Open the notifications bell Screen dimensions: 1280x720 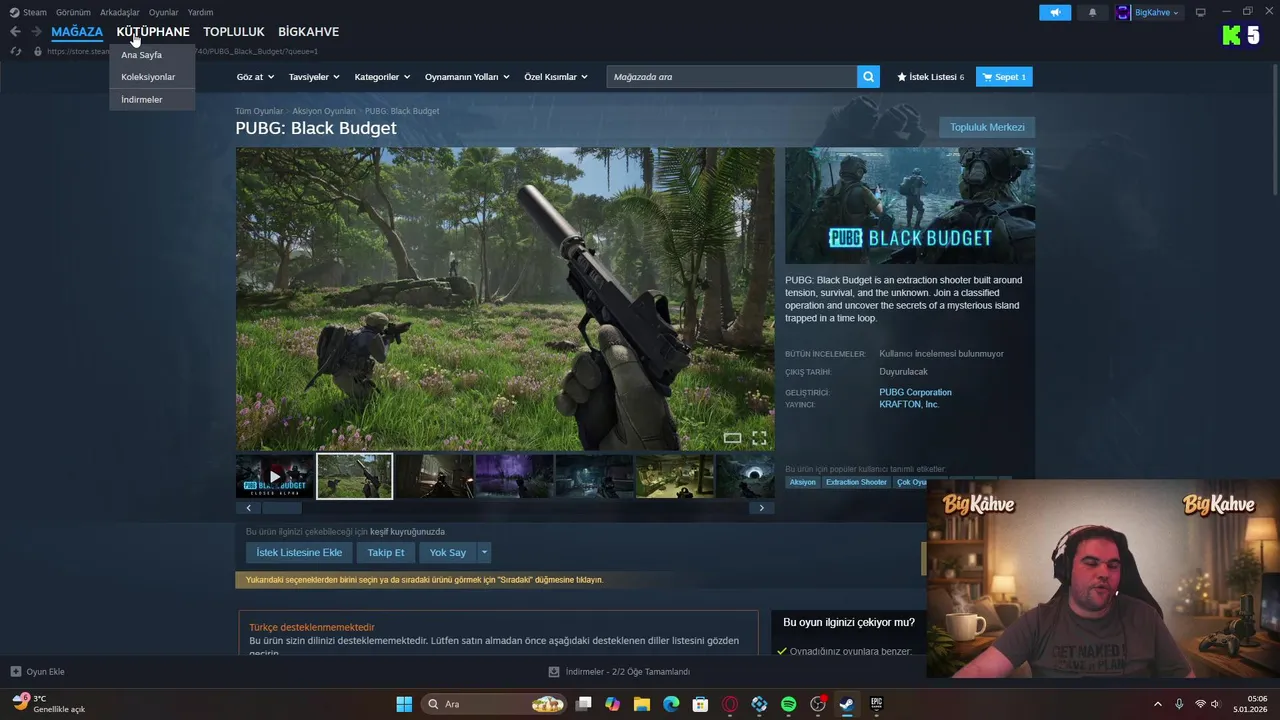[1092, 12]
